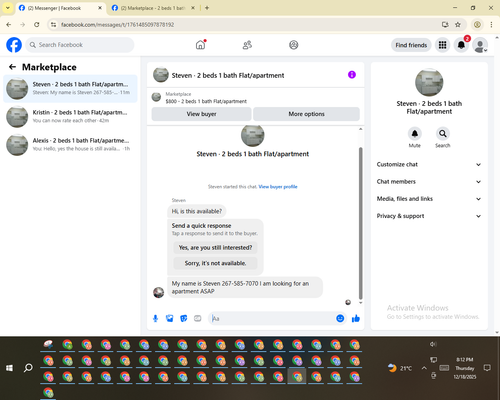Open Kristin's conversation in the list
The height and width of the screenshot is (400, 500).
coord(70,117)
